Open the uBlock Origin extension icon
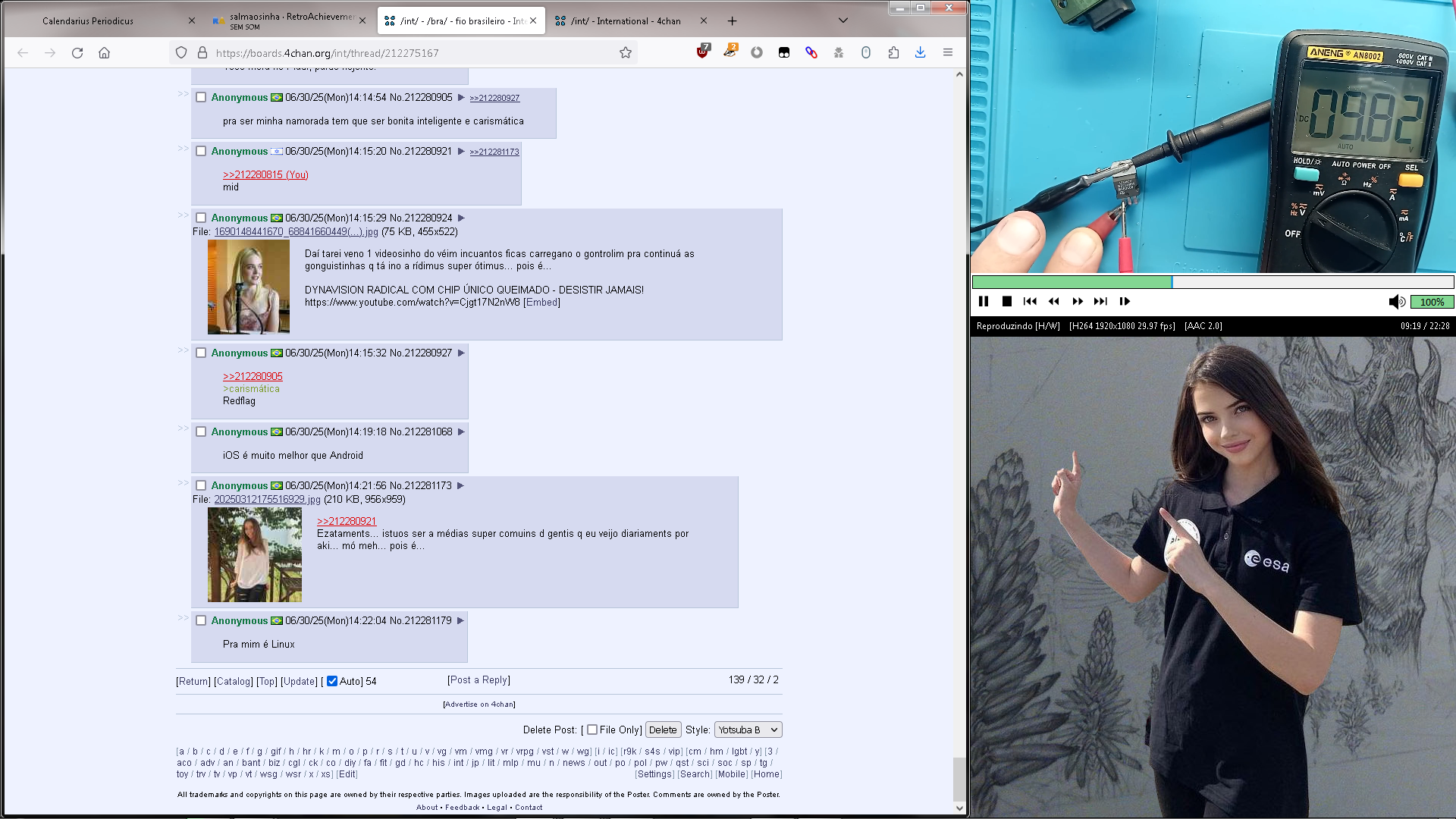The height and width of the screenshot is (819, 1456). [703, 52]
